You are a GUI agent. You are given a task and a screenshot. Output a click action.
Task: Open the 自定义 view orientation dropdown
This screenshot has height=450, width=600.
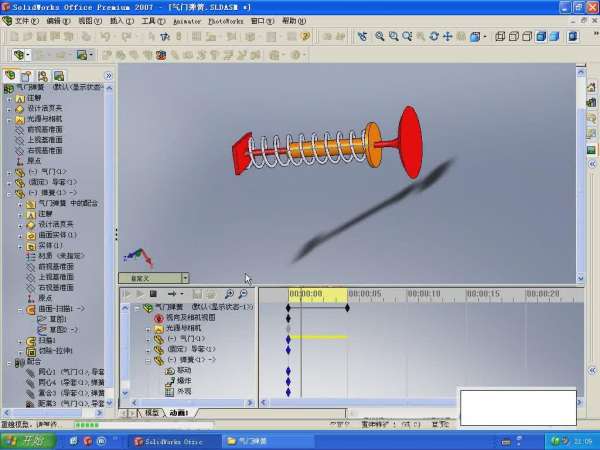(x=185, y=278)
